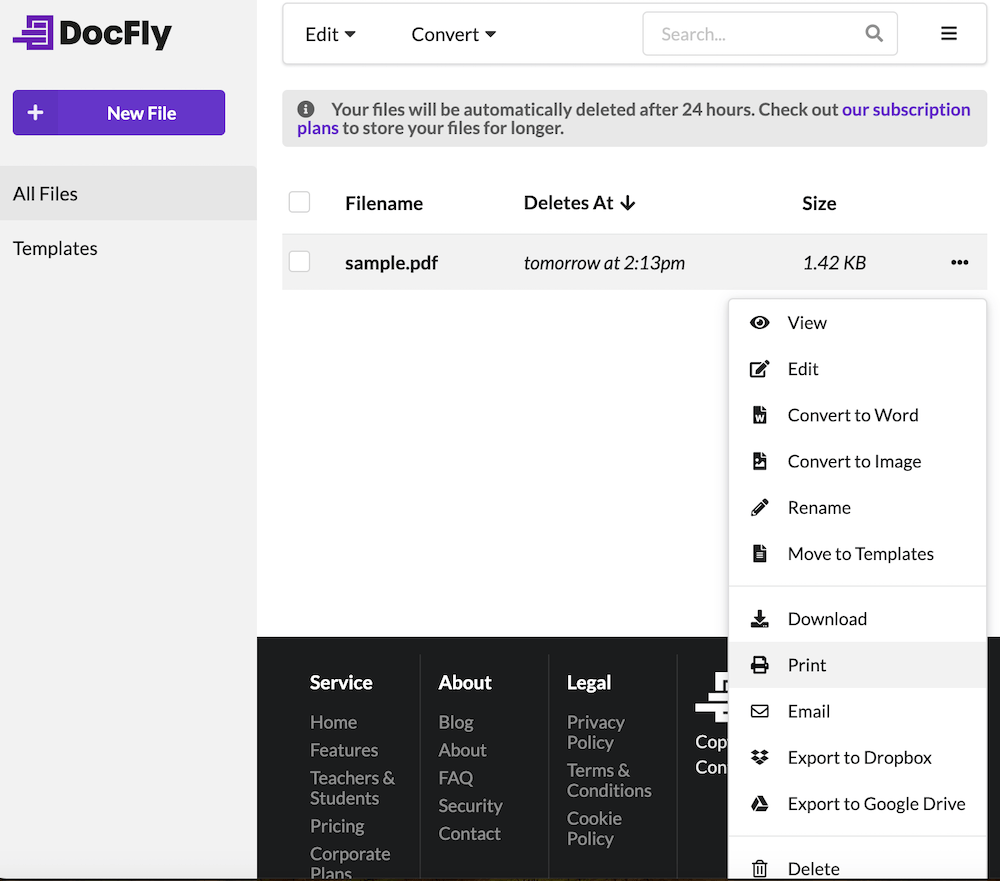The width and height of the screenshot is (1000, 881).
Task: Open the Templates section
Action: 128,248
